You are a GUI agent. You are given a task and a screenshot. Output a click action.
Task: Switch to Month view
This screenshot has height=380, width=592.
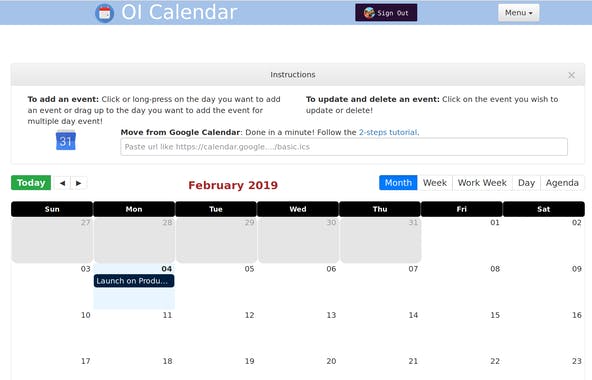pos(398,183)
